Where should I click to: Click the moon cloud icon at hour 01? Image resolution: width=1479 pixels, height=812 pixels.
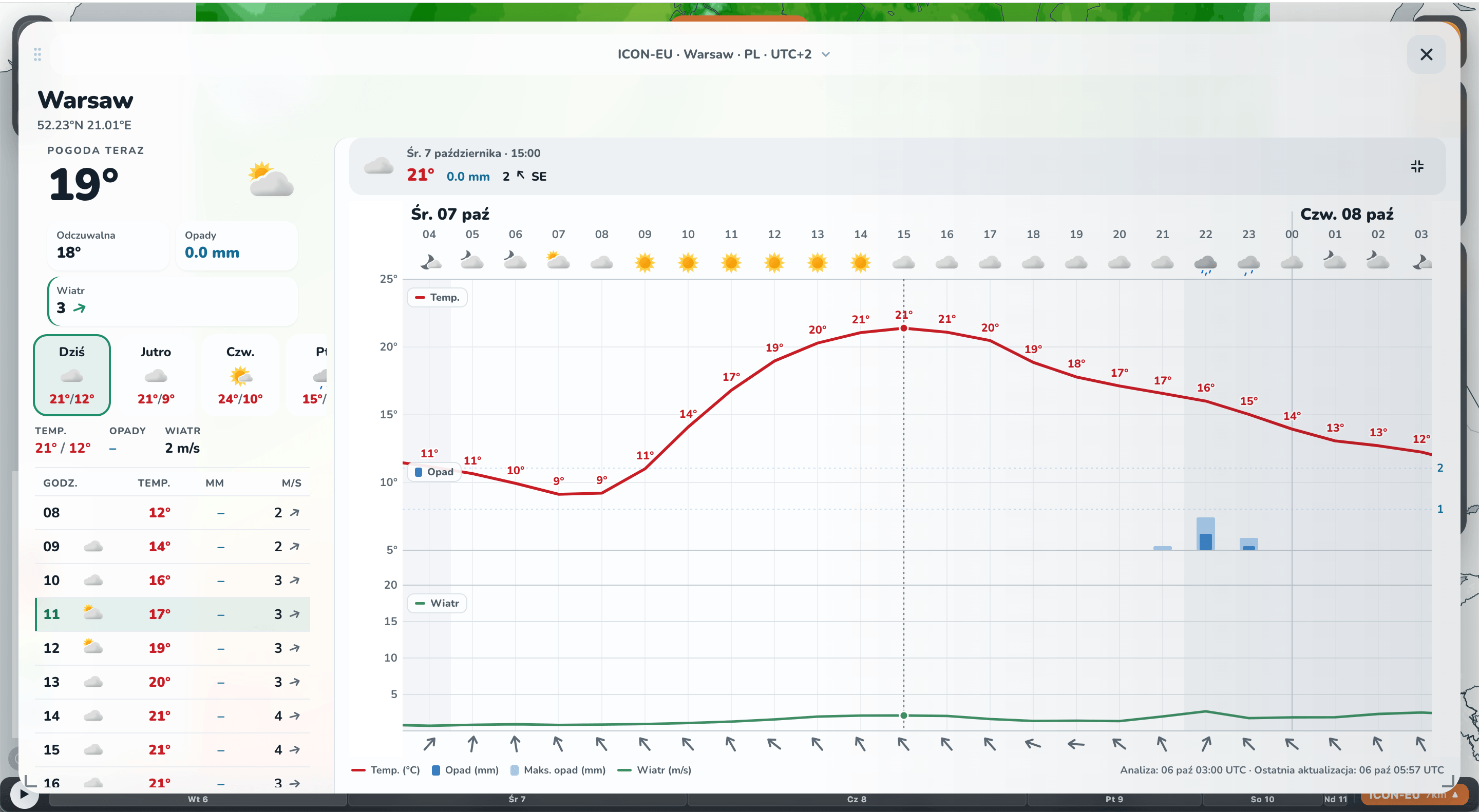click(1335, 261)
